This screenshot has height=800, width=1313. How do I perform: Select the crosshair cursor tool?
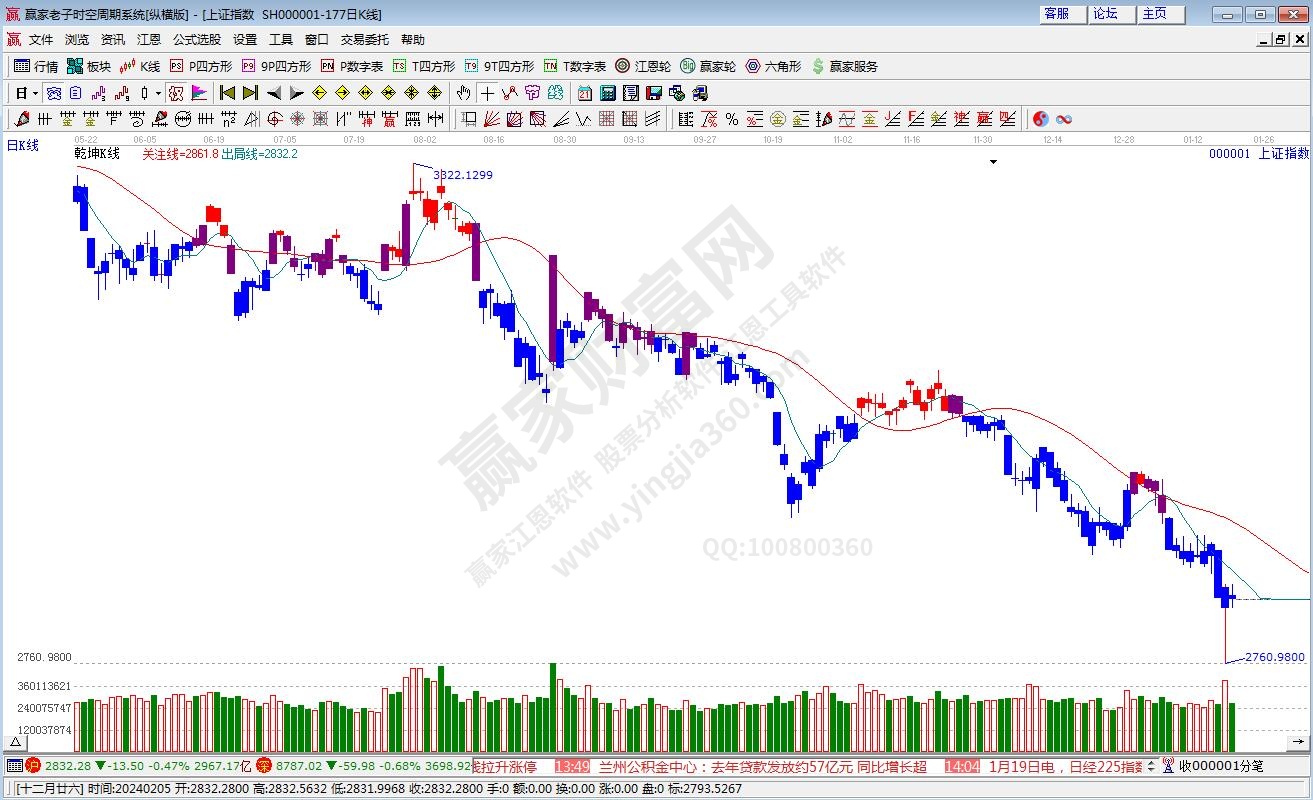click(487, 93)
